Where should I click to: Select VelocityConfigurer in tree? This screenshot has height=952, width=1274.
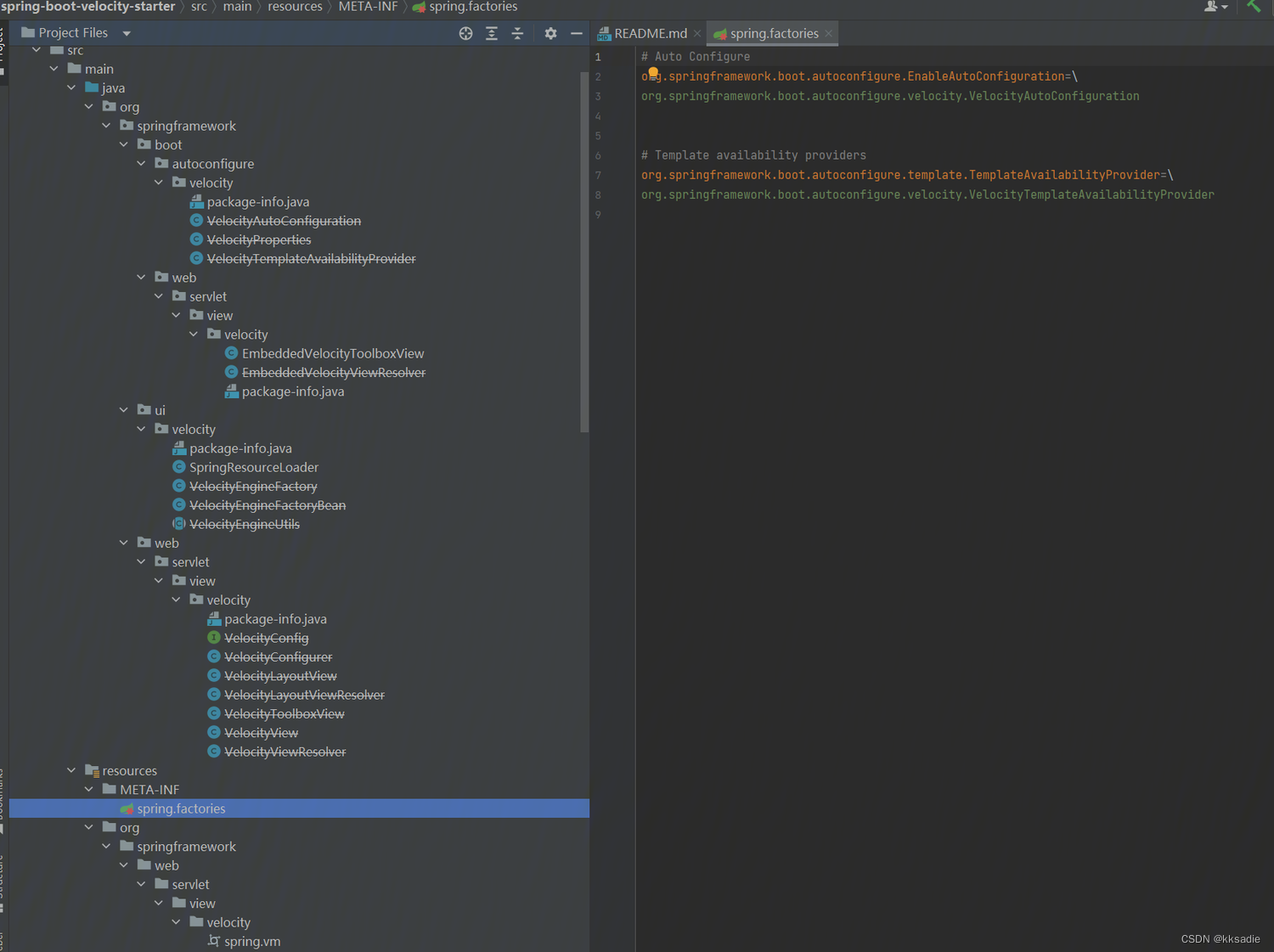(279, 656)
